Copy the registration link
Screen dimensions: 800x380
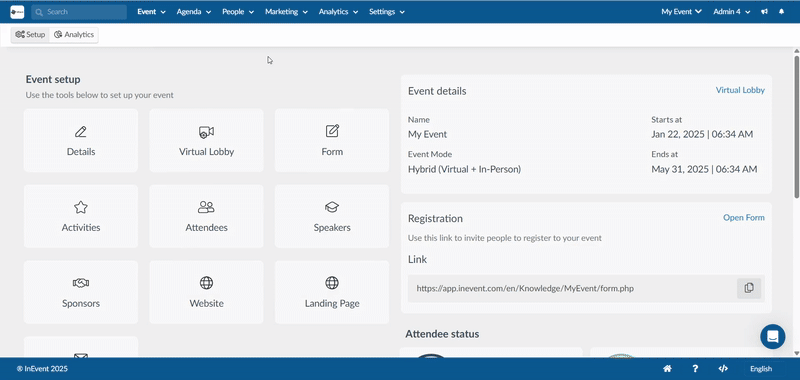[749, 288]
